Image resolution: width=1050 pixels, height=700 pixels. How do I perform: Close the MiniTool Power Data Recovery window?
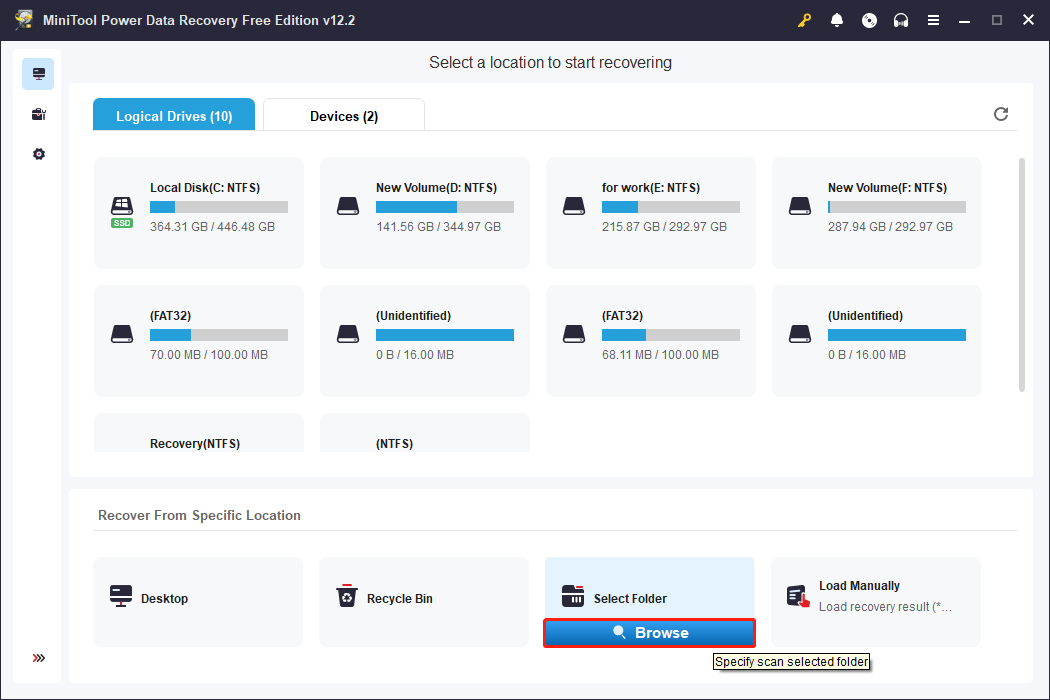pos(1029,20)
